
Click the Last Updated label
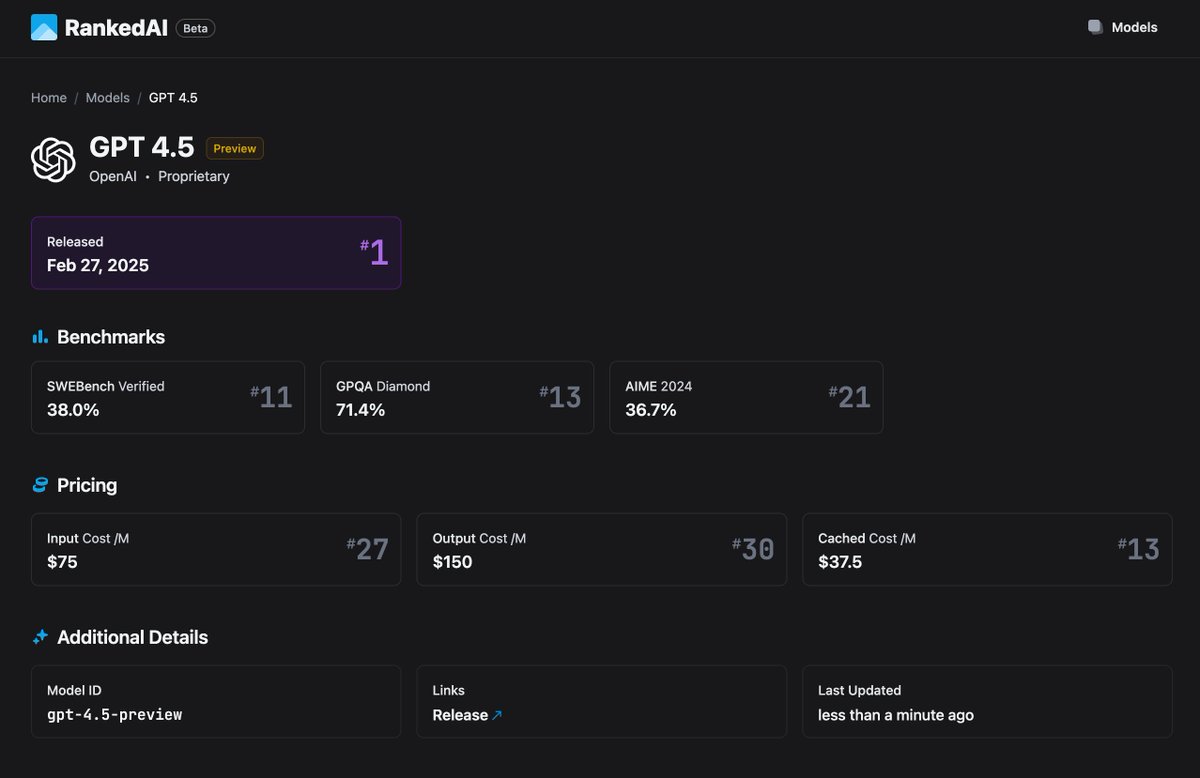860,690
